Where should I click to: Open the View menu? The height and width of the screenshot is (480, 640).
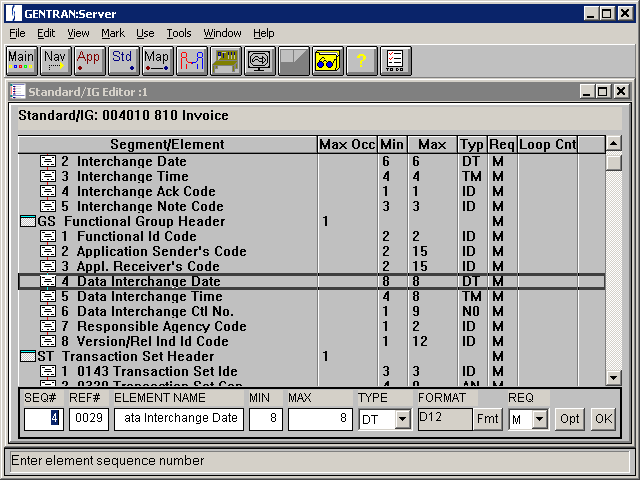tap(78, 33)
